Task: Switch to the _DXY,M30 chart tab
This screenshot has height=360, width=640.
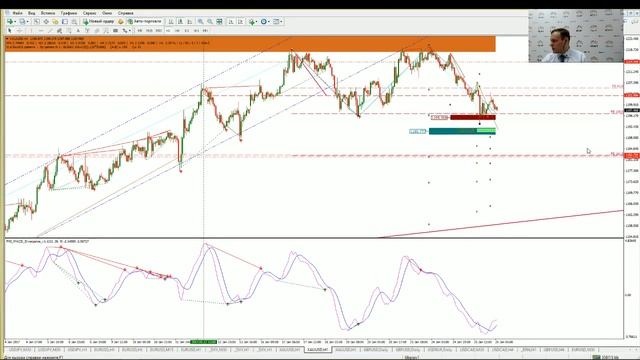Action: pos(218,350)
